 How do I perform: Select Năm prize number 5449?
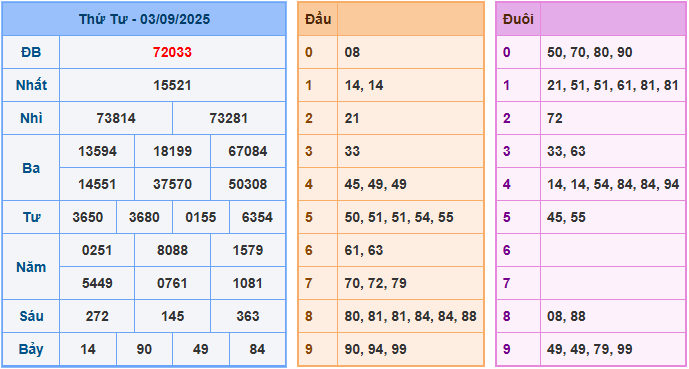pos(97,283)
